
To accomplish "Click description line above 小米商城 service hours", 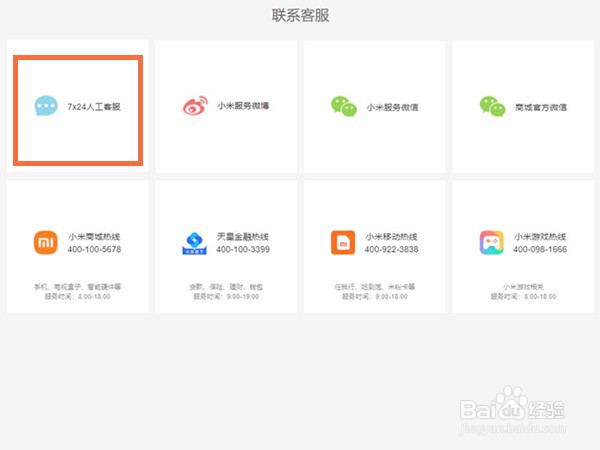I will click(x=78, y=287).
